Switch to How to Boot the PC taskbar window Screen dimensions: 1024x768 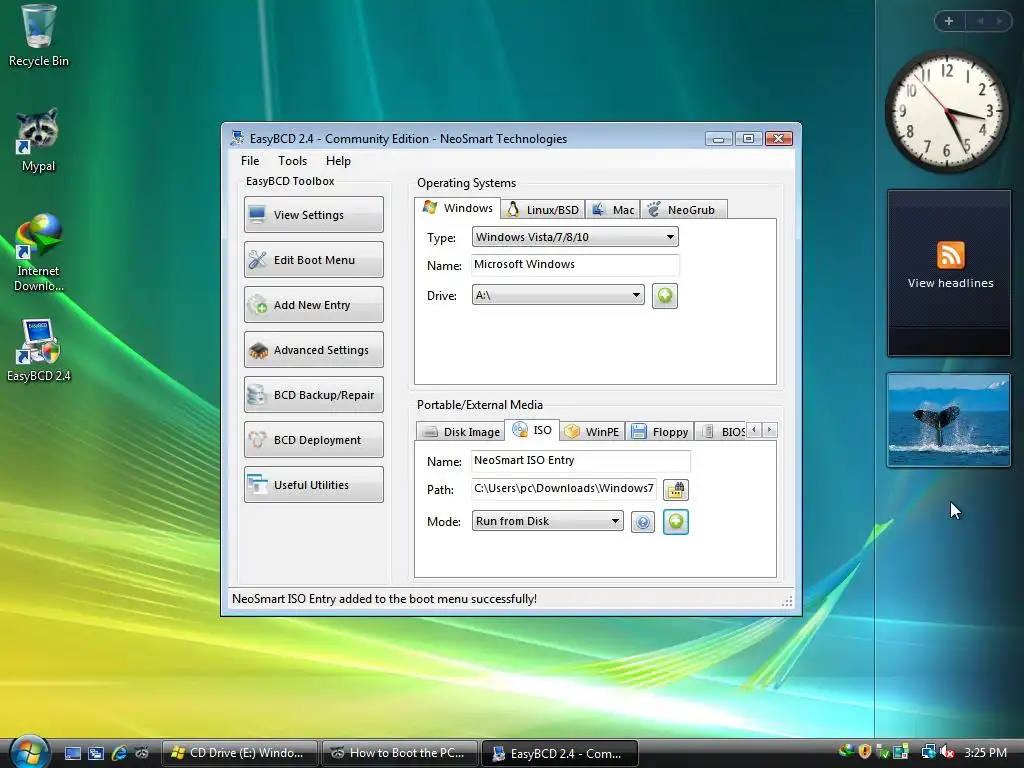coord(400,753)
